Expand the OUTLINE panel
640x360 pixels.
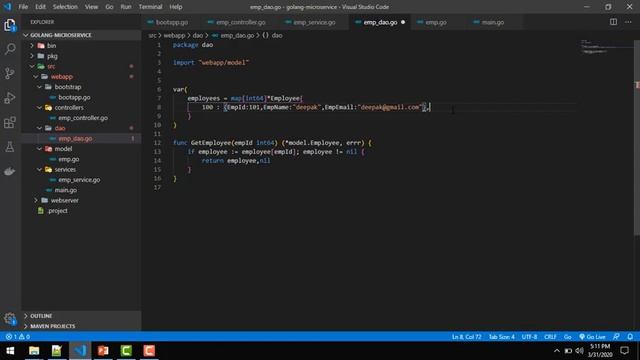pyautogui.click(x=81, y=316)
